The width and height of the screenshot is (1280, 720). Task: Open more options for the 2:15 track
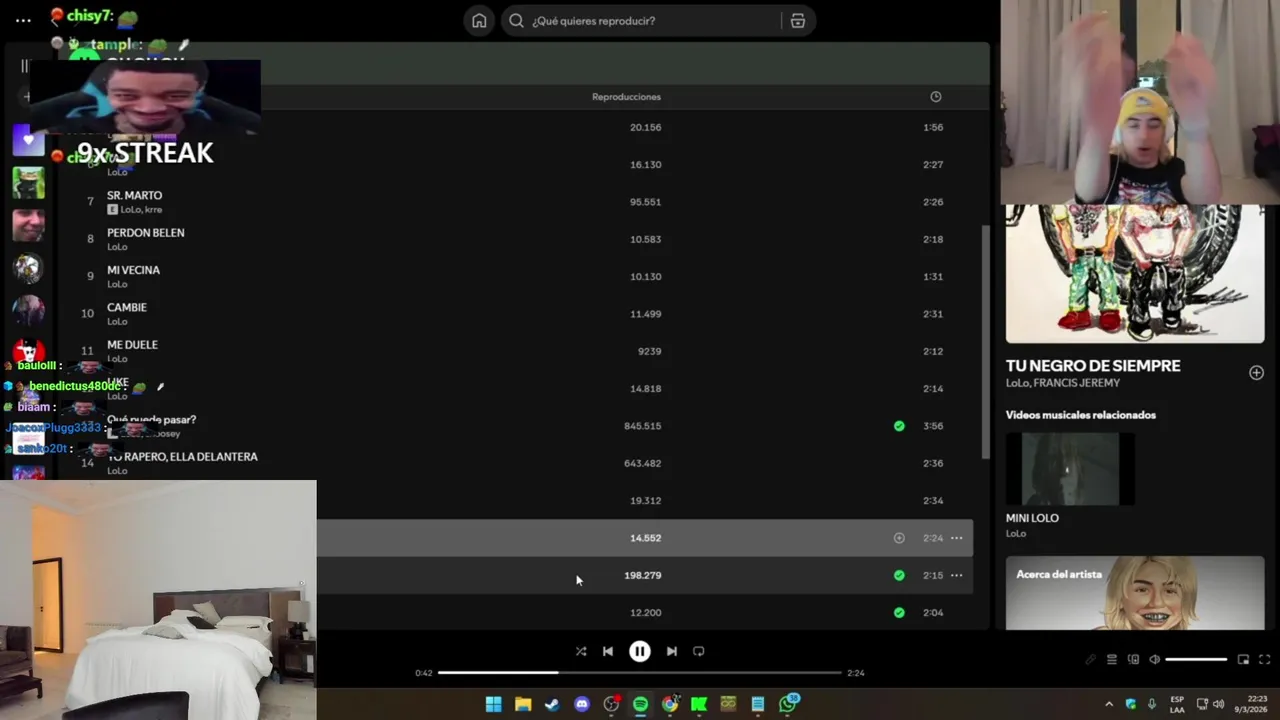click(x=956, y=575)
